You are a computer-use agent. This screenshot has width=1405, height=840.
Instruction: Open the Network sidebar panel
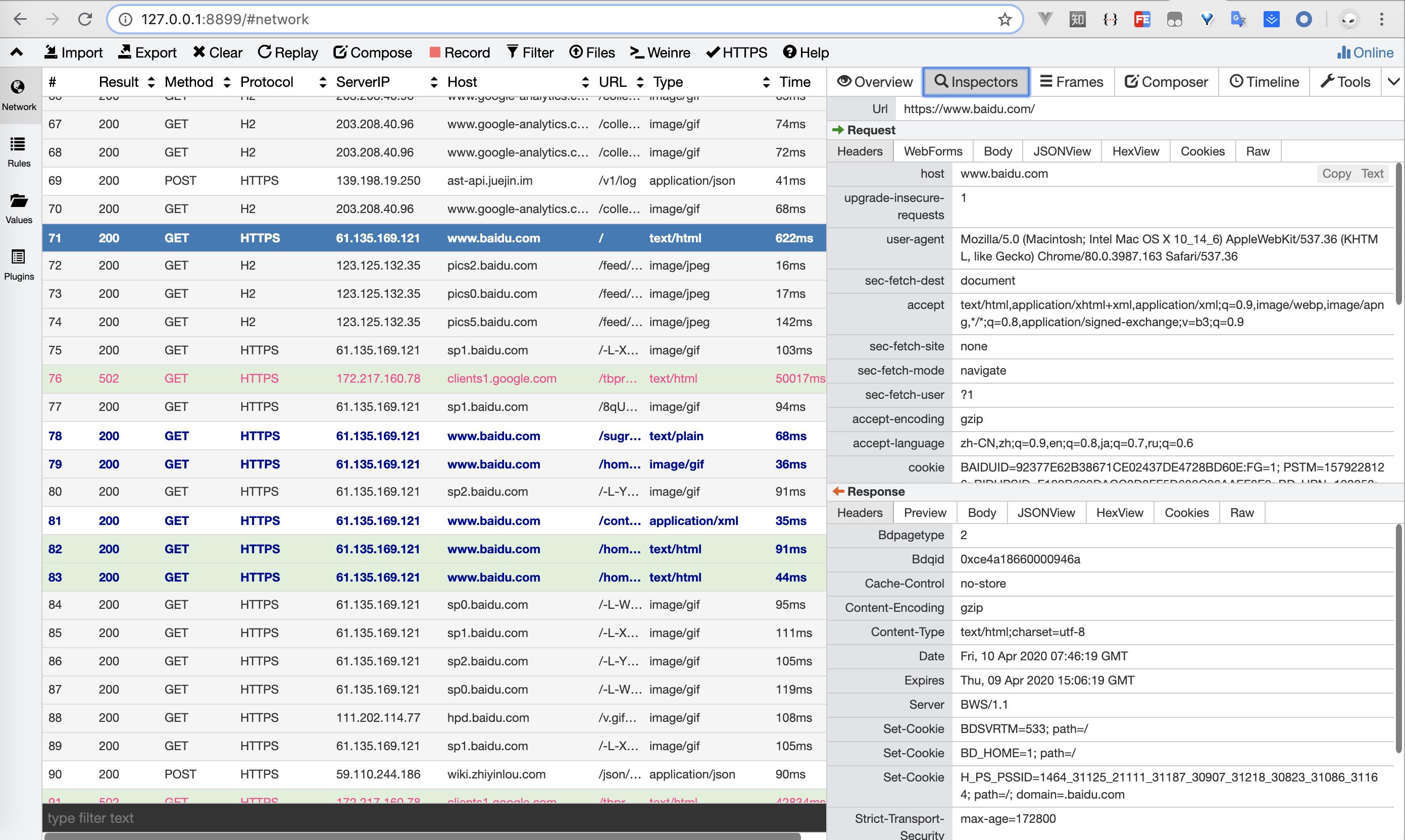[19, 95]
